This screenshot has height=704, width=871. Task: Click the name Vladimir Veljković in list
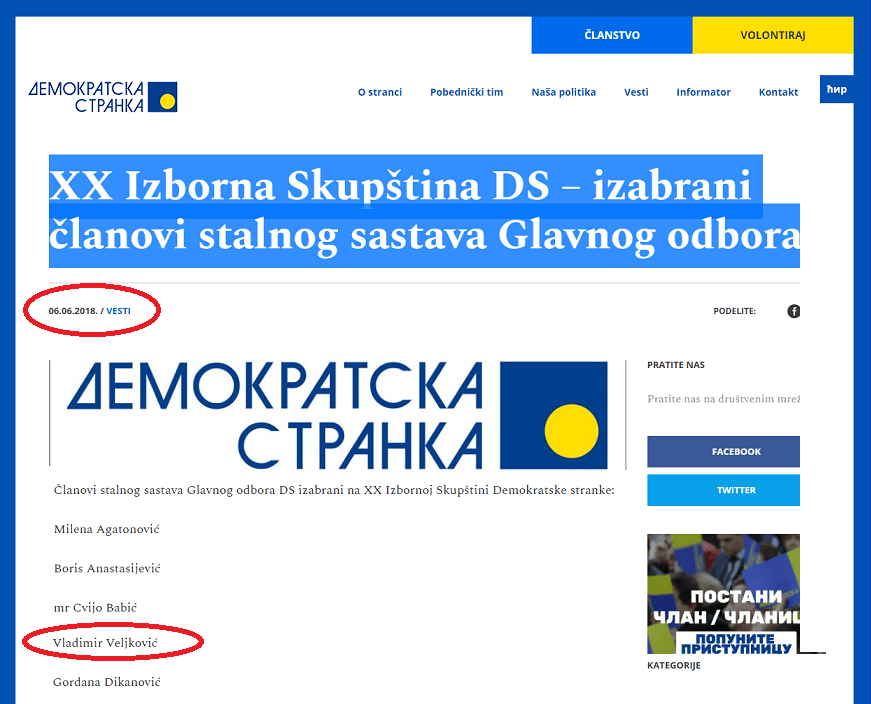click(x=106, y=642)
